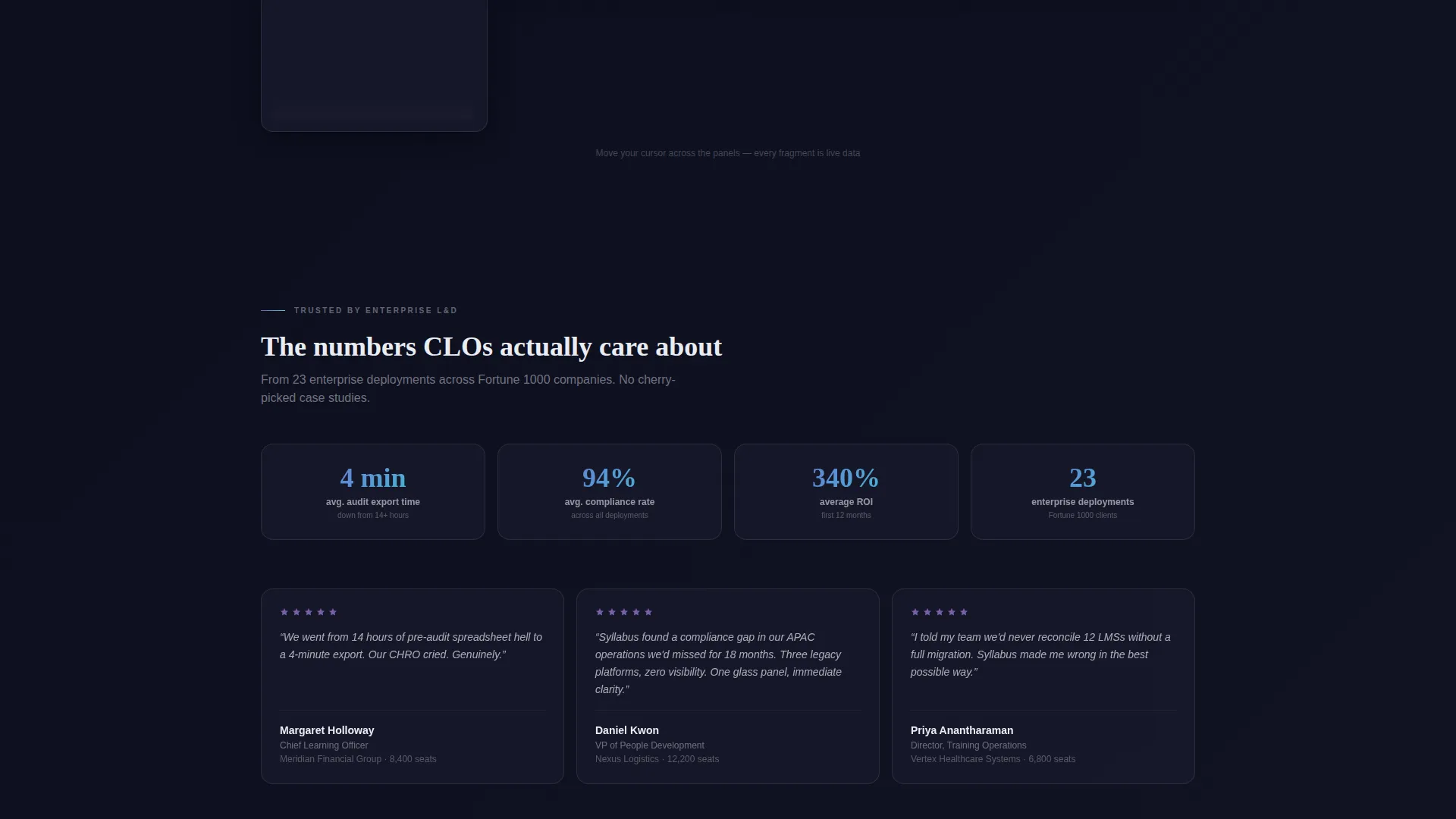Click the 4 min audit export stat
The height and width of the screenshot is (819, 1456).
pyautogui.click(x=373, y=478)
